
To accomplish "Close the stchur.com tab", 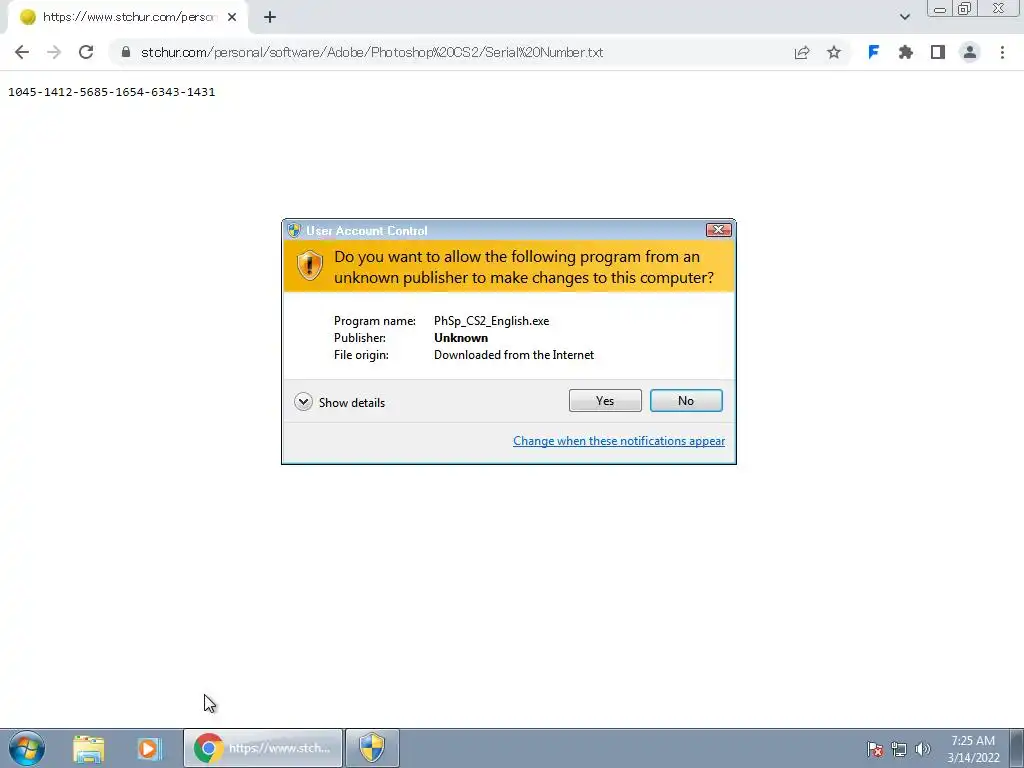I will [232, 17].
